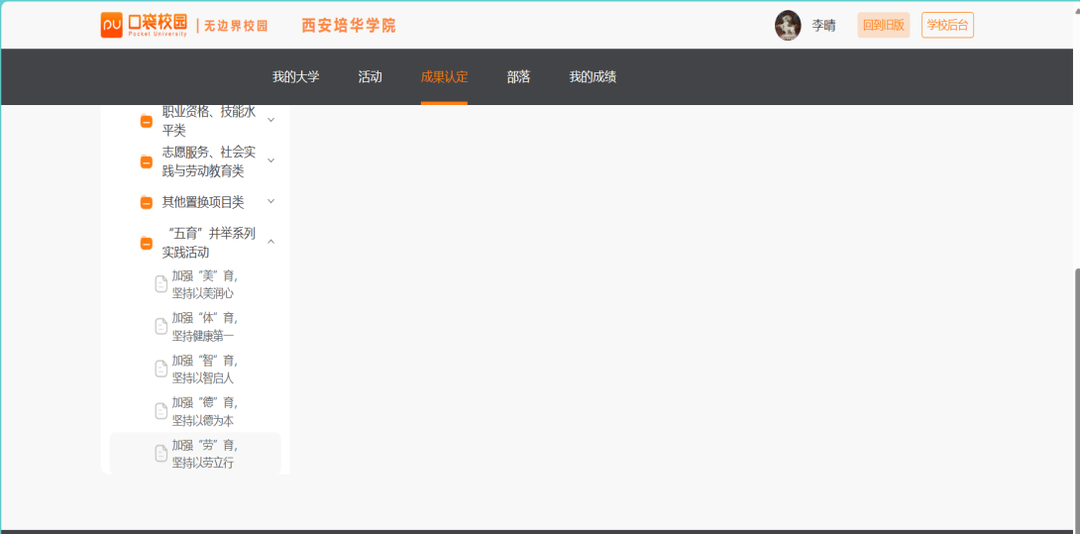Open the 我的大学 navigation tab
1080x534 pixels.
coord(296,77)
